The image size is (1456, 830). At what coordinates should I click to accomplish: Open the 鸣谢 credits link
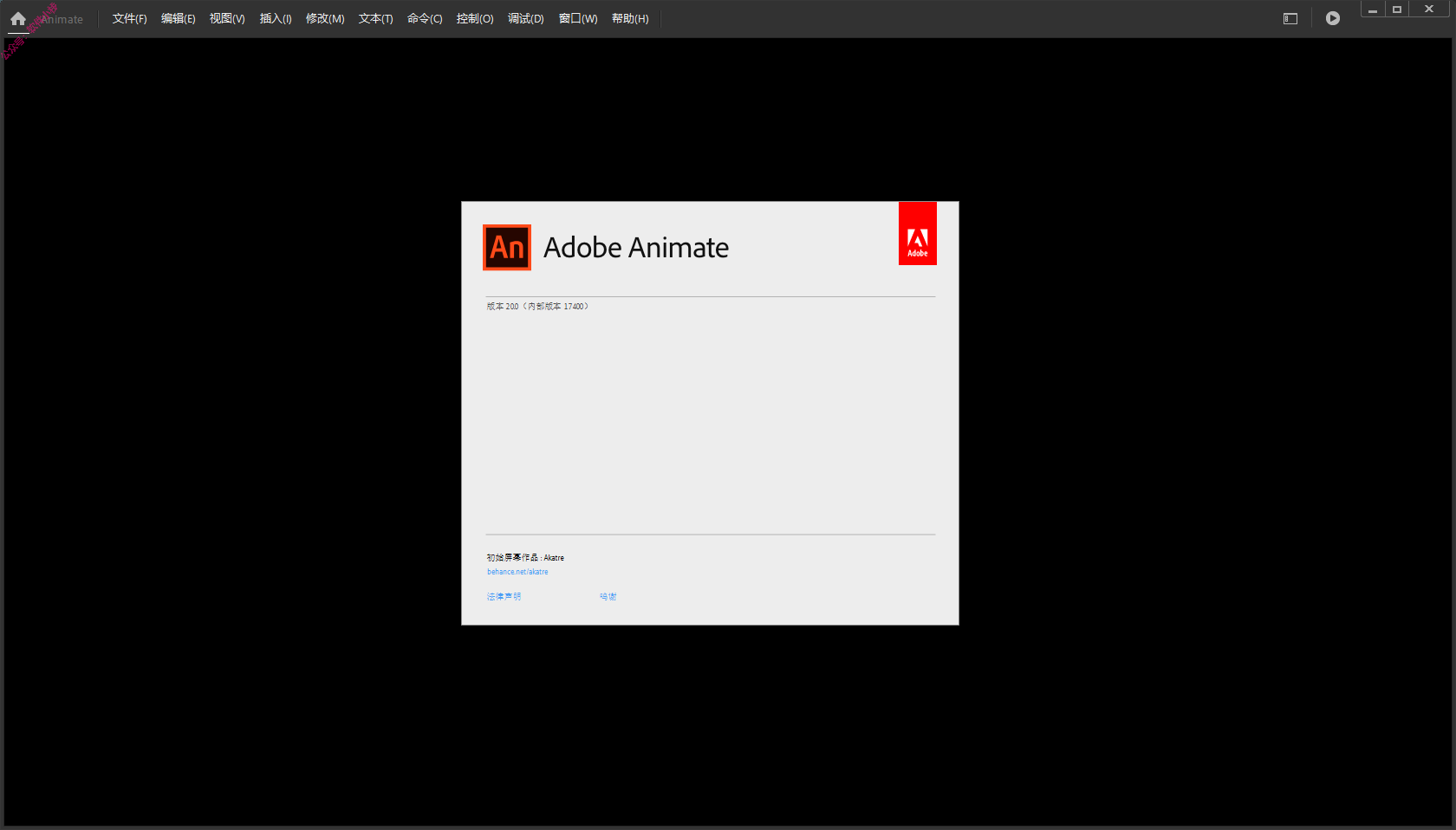coord(608,597)
